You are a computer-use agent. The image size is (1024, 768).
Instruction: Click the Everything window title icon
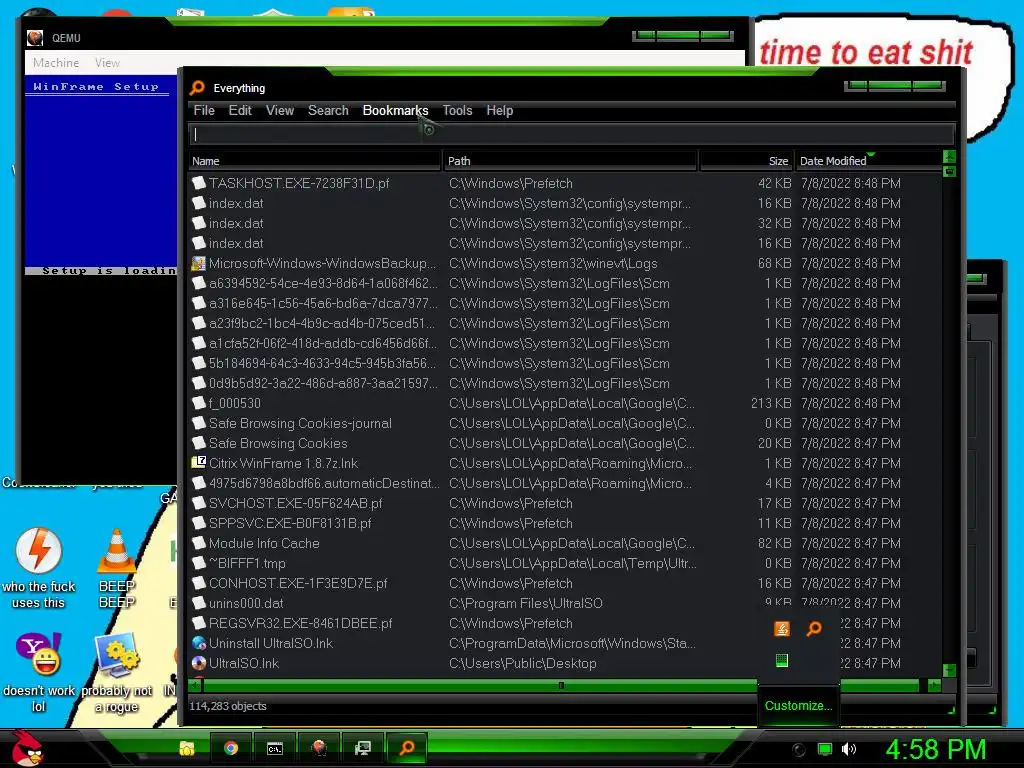[x=197, y=88]
